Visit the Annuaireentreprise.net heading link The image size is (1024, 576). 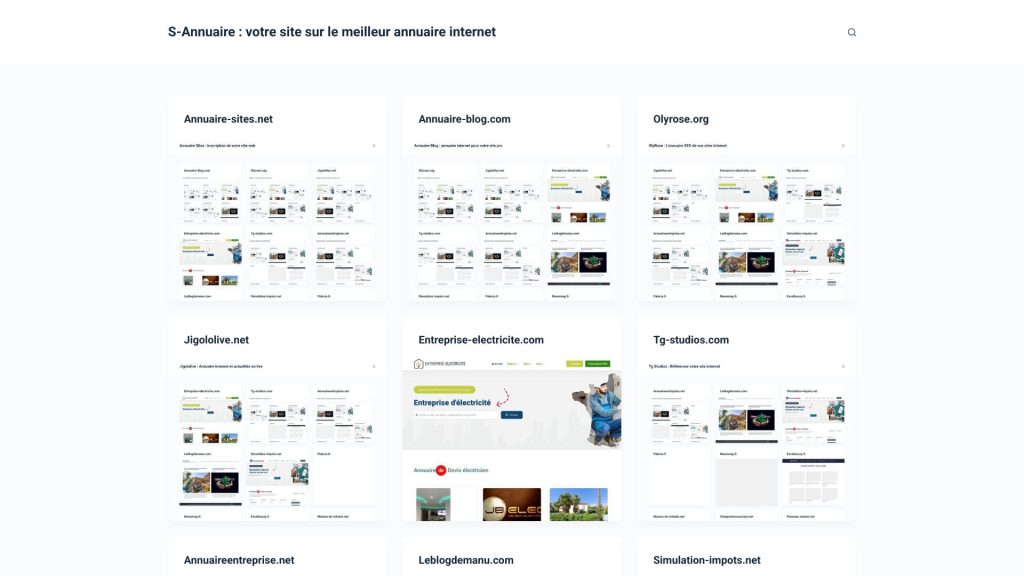[239, 560]
